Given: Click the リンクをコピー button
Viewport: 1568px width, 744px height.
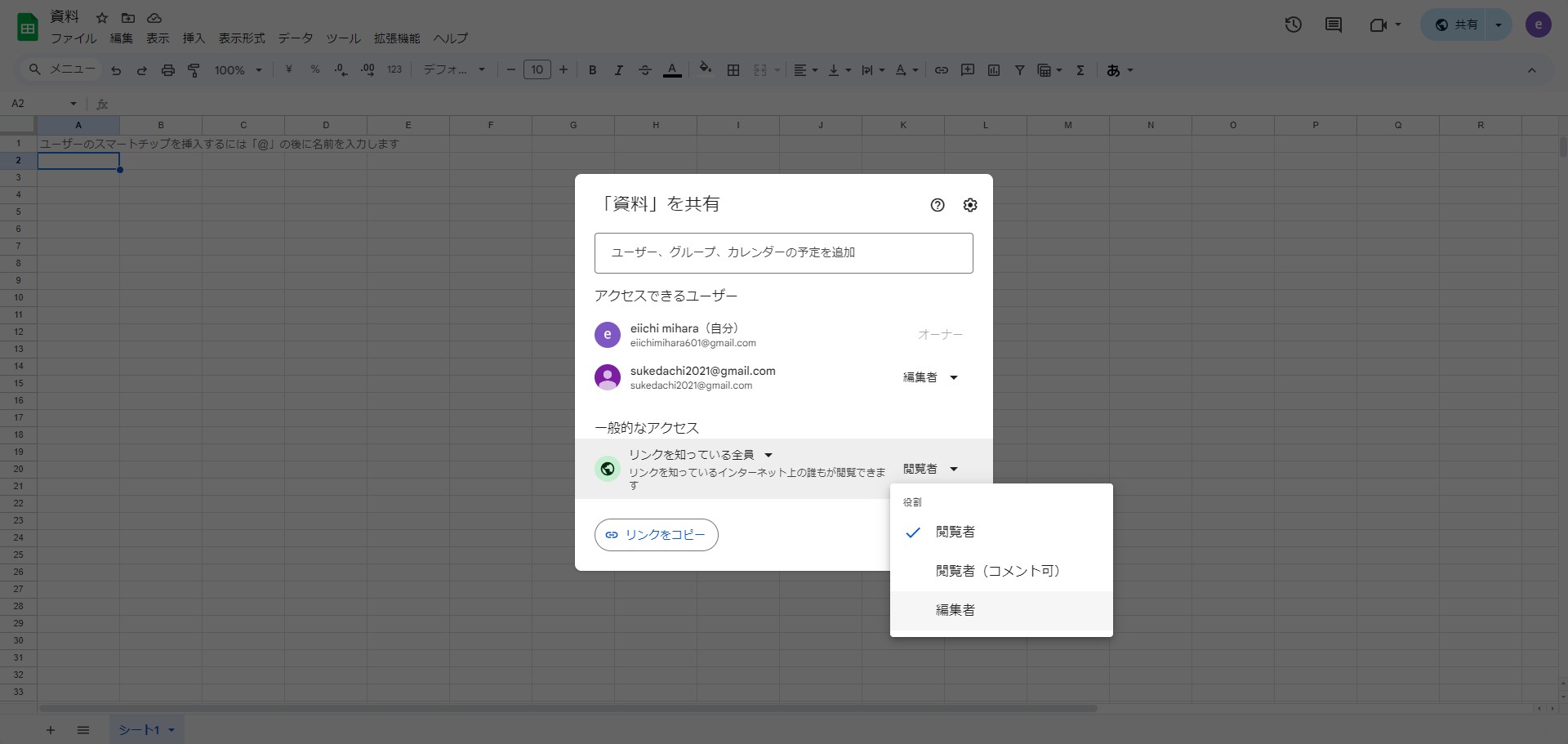Looking at the screenshot, I should pos(657,535).
